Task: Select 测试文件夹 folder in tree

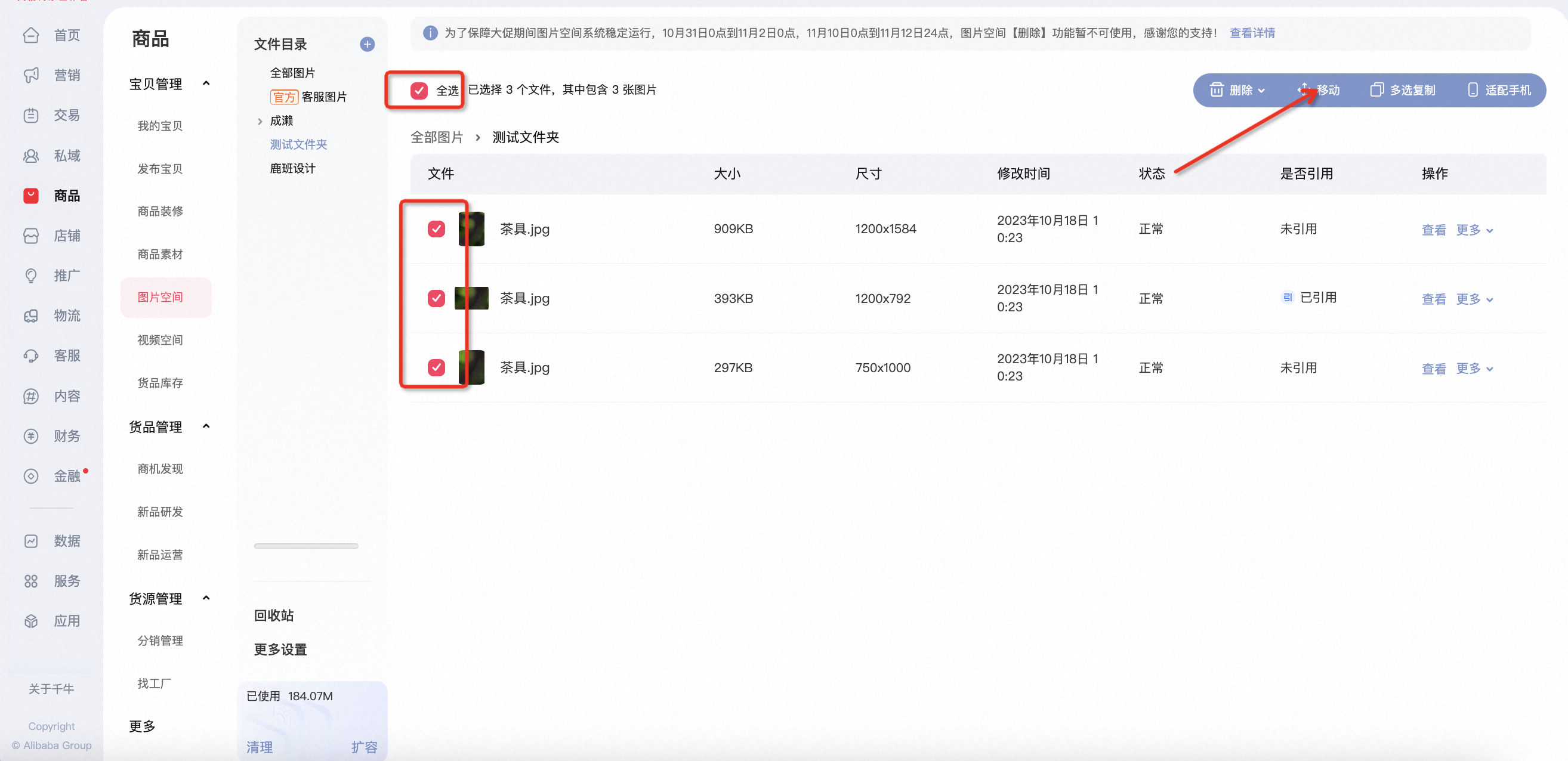Action: (299, 145)
